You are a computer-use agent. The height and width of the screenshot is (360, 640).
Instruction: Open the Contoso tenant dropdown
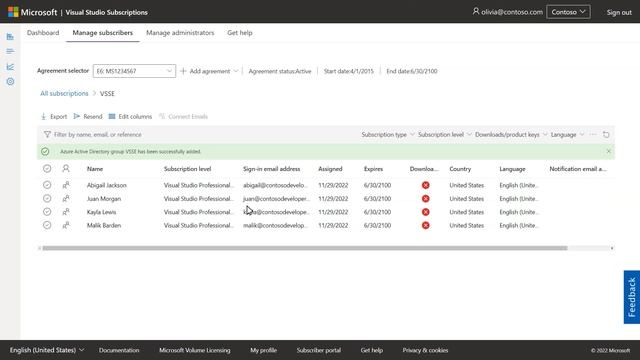(x=568, y=12)
